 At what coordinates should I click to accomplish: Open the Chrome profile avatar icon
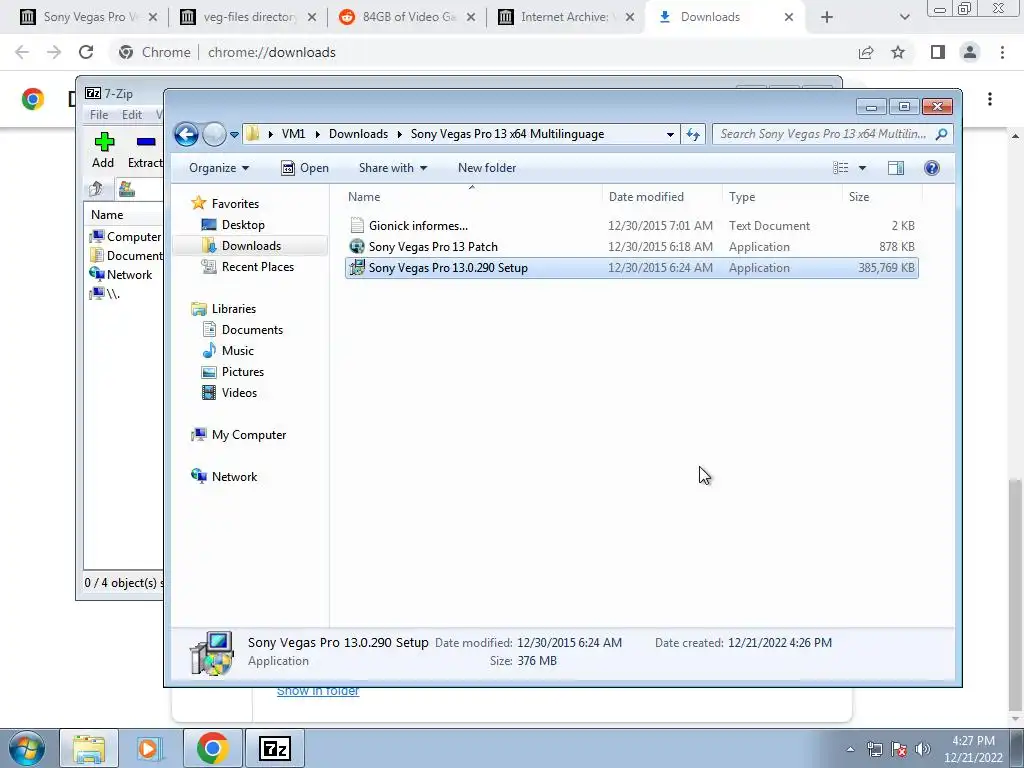click(970, 52)
